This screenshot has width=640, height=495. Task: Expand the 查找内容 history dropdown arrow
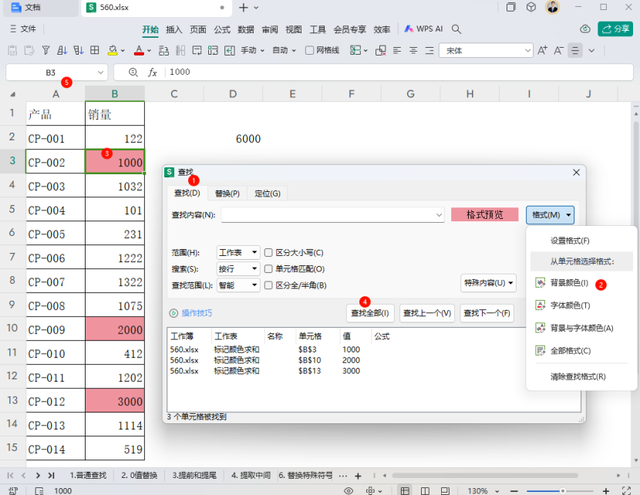click(439, 215)
